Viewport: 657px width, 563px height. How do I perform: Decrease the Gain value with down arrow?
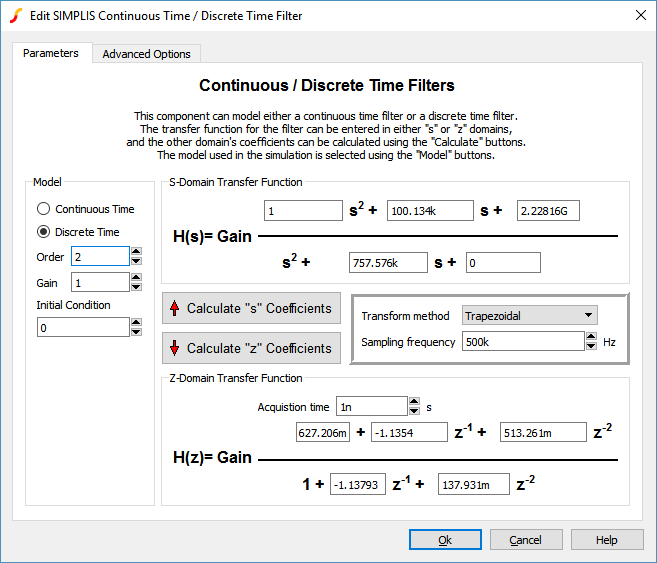(136, 288)
